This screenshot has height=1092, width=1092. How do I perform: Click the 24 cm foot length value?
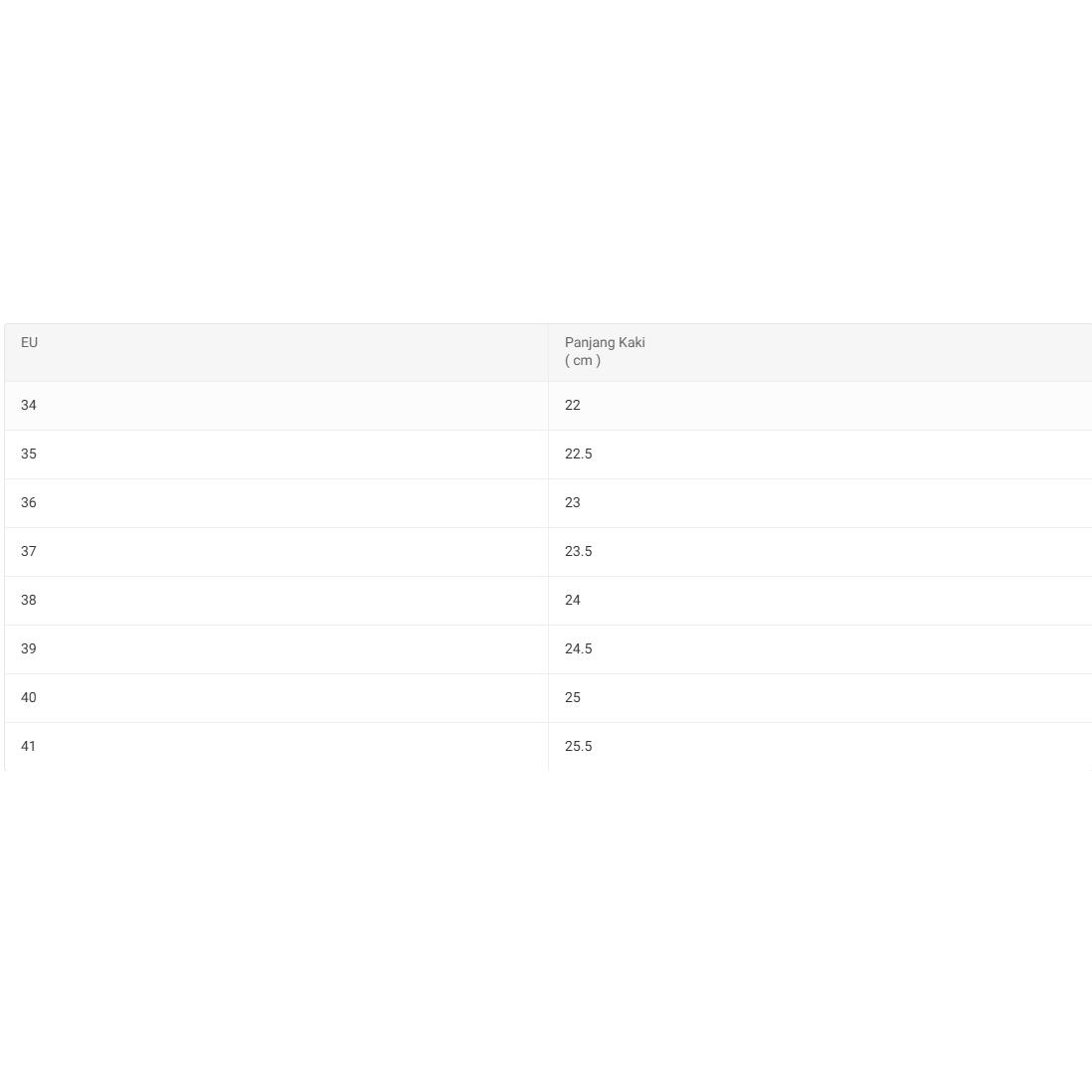573,601
